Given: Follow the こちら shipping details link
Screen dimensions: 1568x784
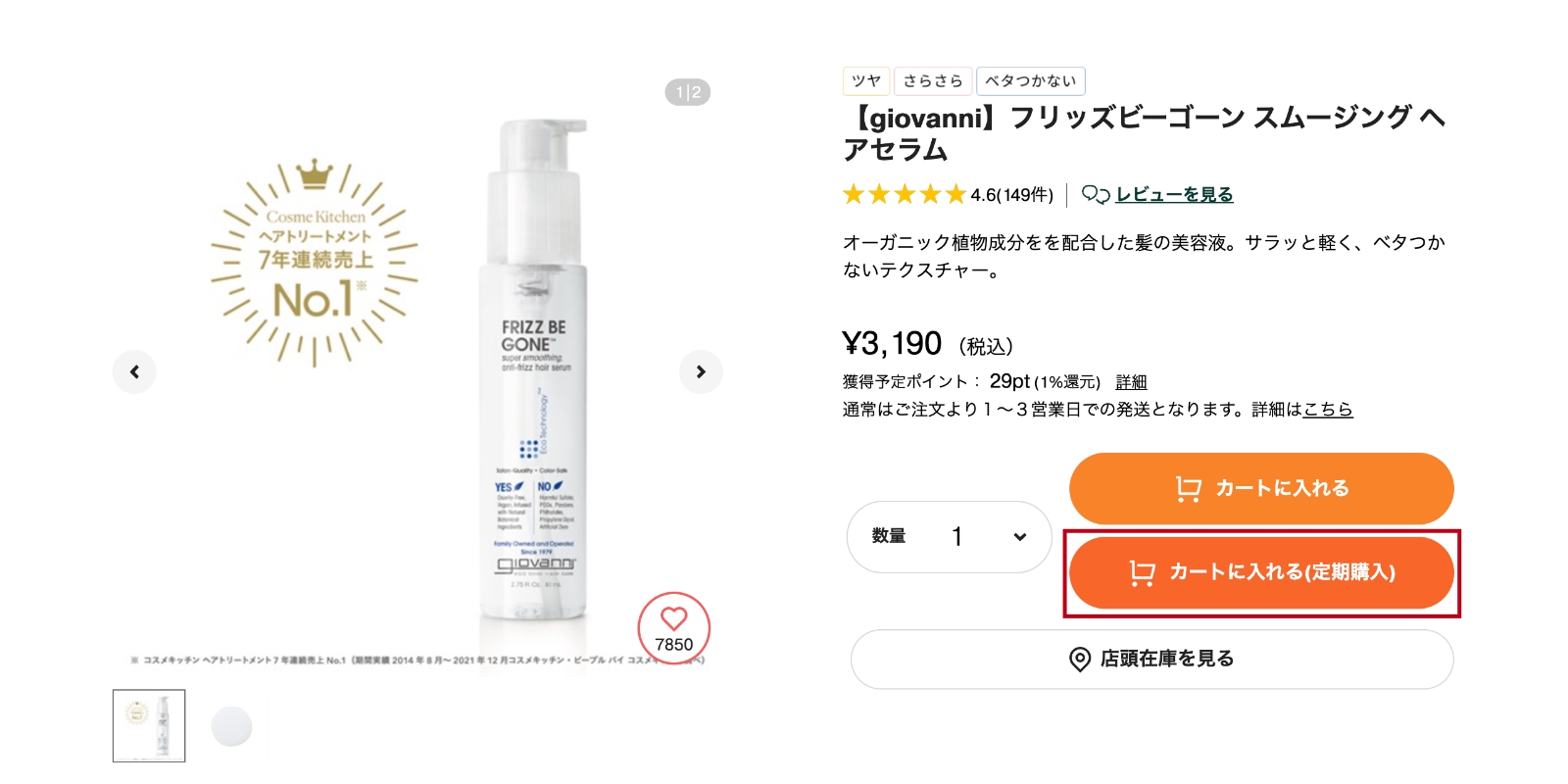Looking at the screenshot, I should 1328,409.
